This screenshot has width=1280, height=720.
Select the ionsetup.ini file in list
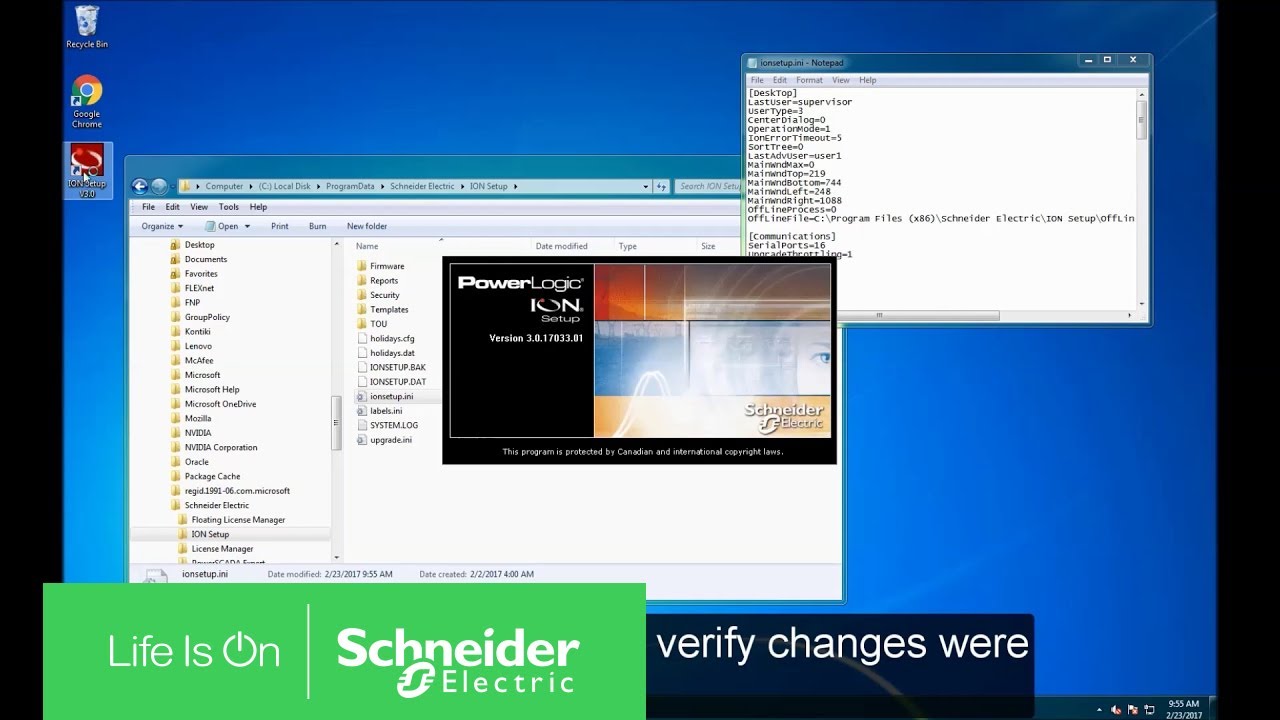pyautogui.click(x=385, y=396)
